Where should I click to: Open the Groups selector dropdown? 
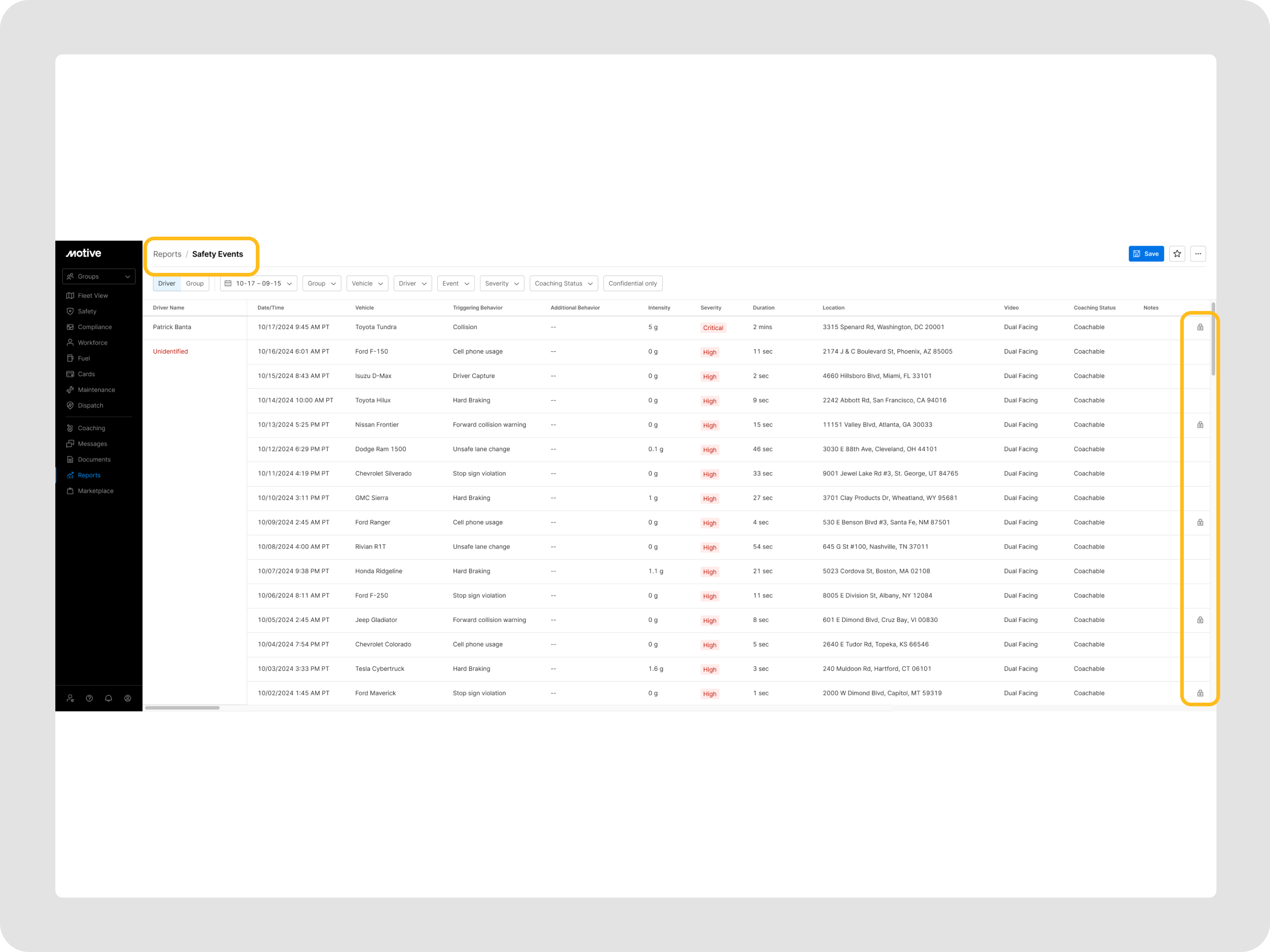click(98, 276)
